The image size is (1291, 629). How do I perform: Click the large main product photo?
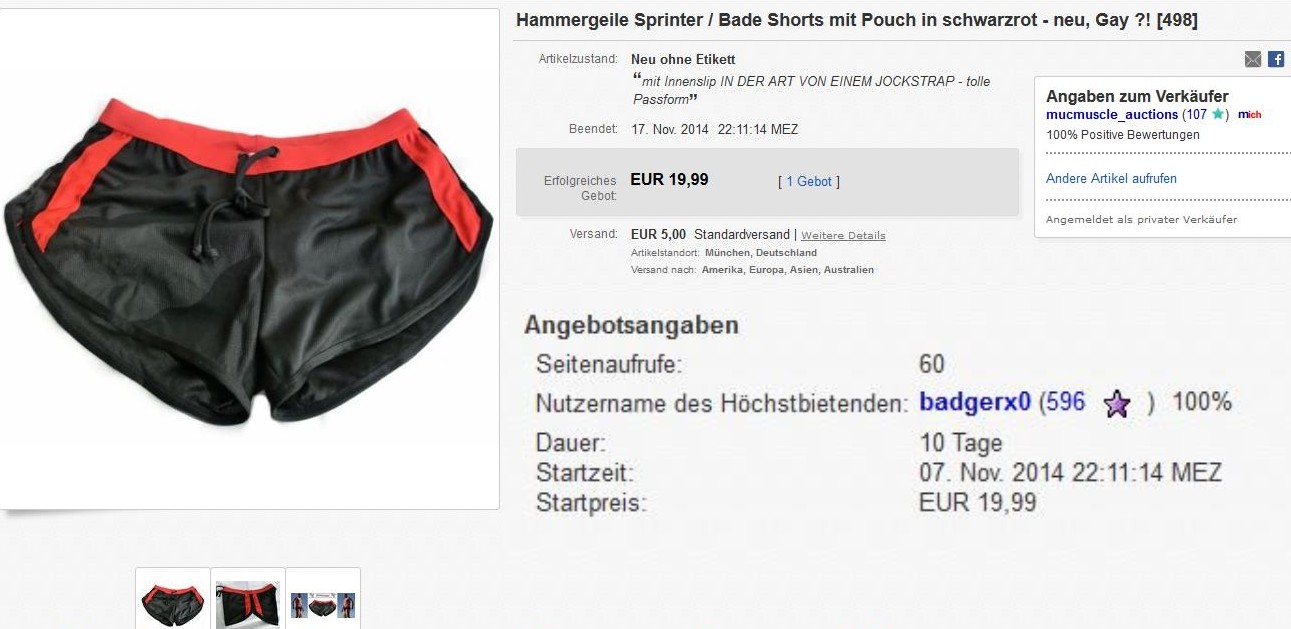tap(249, 259)
